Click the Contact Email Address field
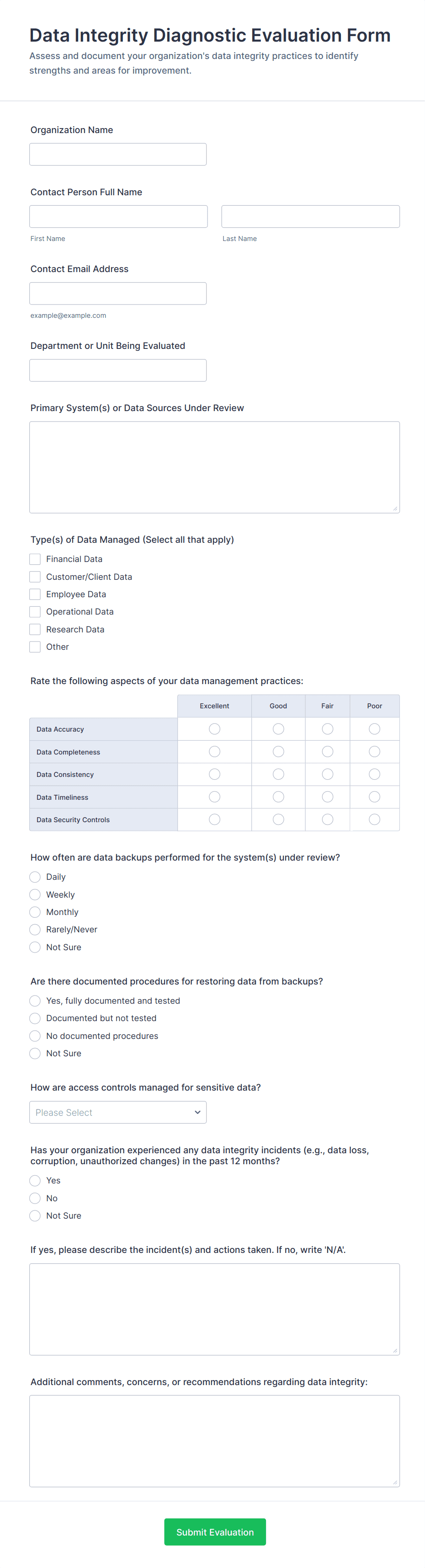 [118, 294]
